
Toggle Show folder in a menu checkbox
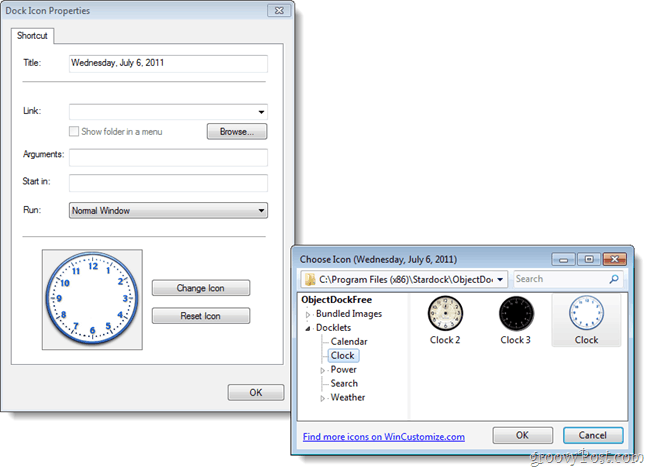pos(74,131)
